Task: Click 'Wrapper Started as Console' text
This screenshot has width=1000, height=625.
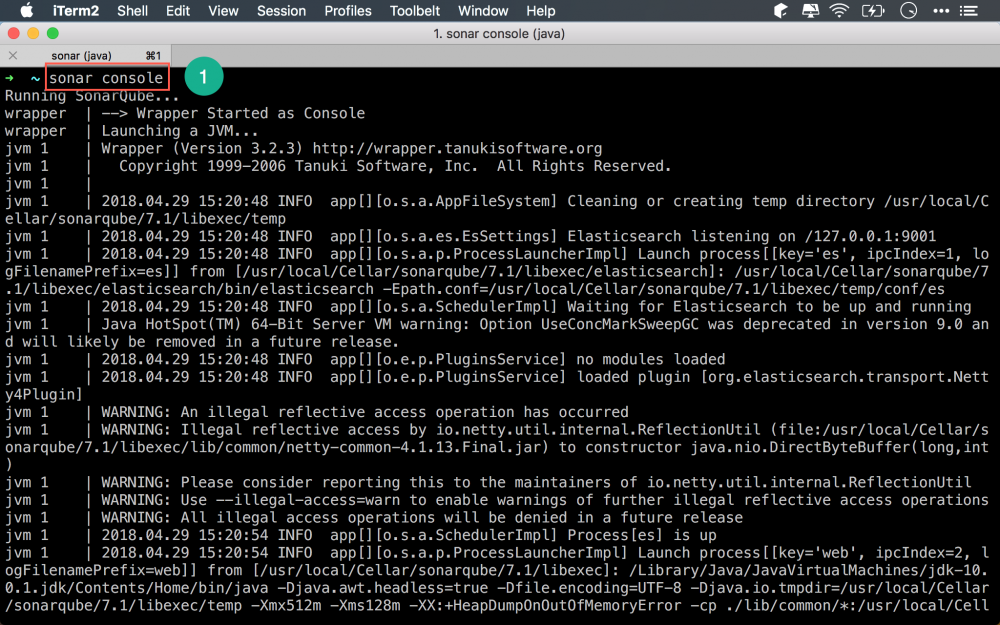Action: coord(251,114)
